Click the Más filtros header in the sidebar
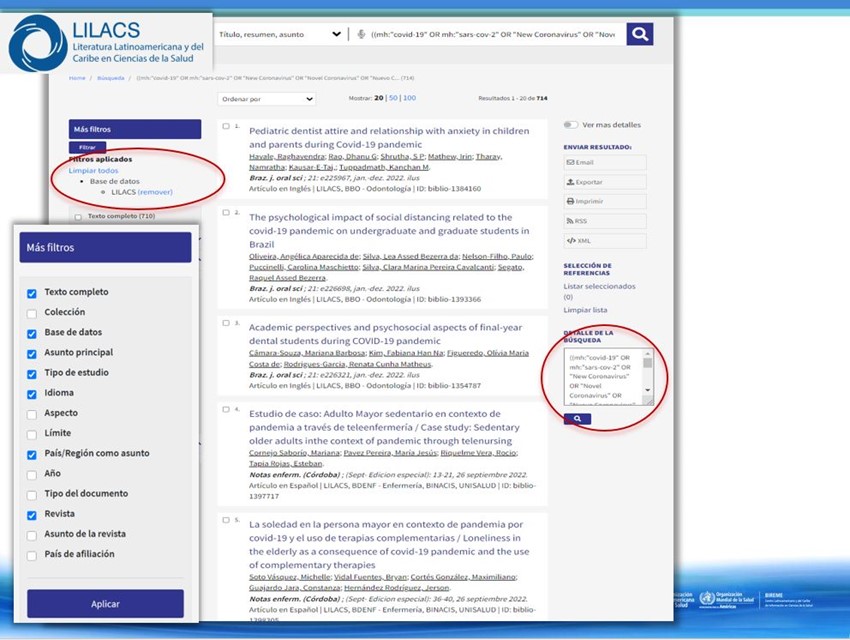Image resolution: width=850 pixels, height=640 pixels. [x=135, y=129]
